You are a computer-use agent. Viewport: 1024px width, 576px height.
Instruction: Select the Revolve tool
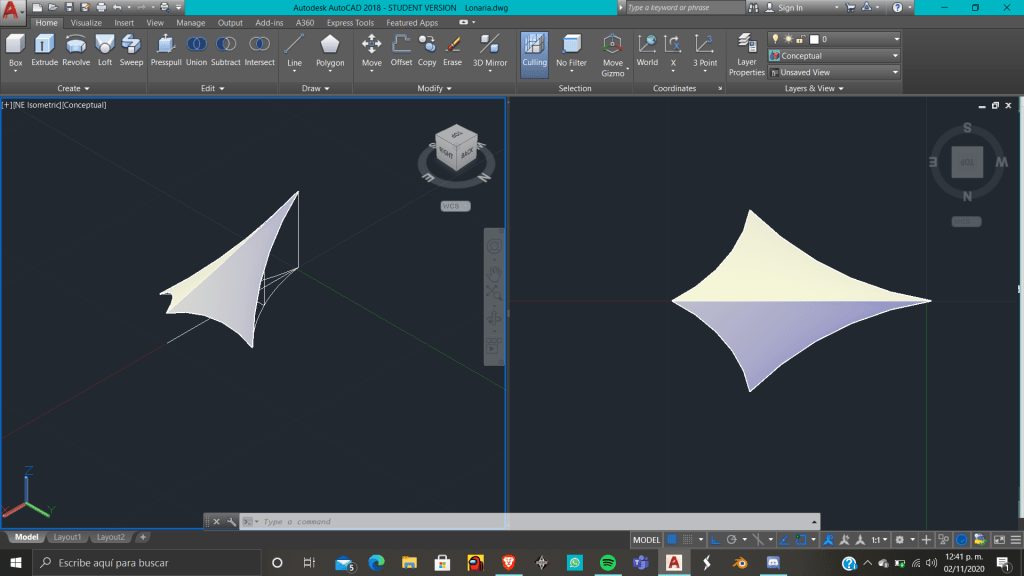[x=76, y=49]
